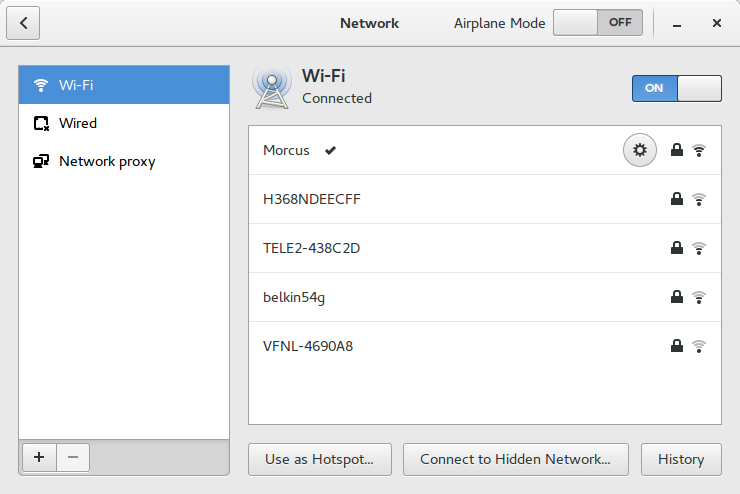Click the signal icon for VFNL-4690A8
Viewport: 740px width, 494px height.
click(x=699, y=346)
